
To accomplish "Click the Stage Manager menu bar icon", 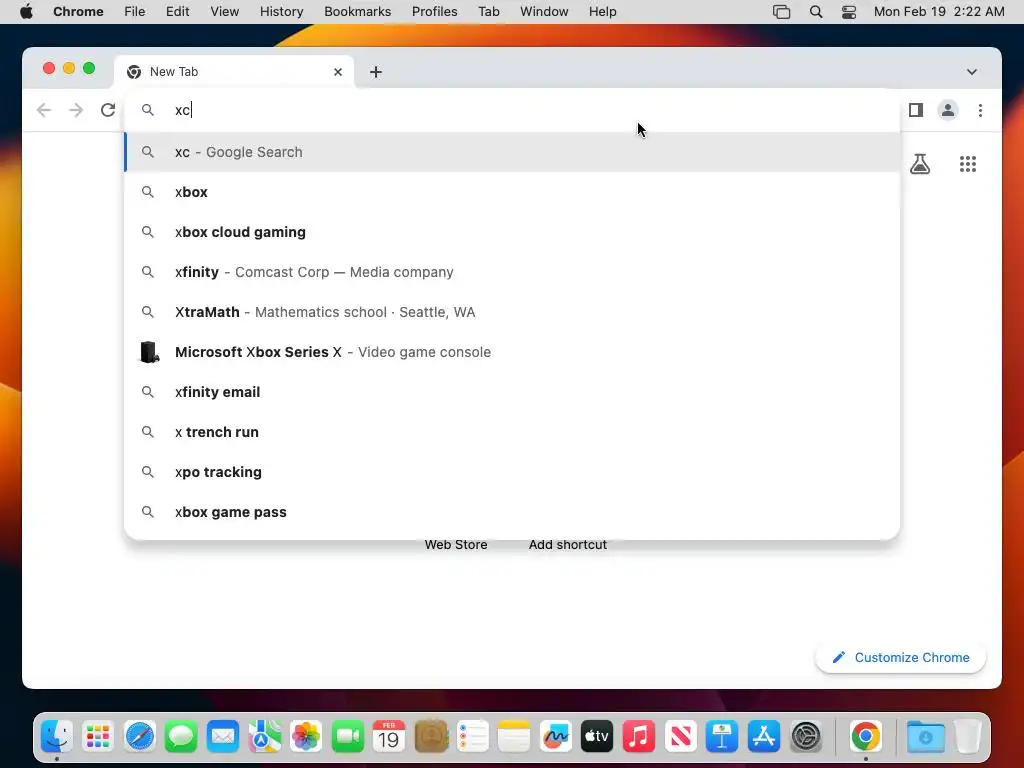I will tap(781, 12).
